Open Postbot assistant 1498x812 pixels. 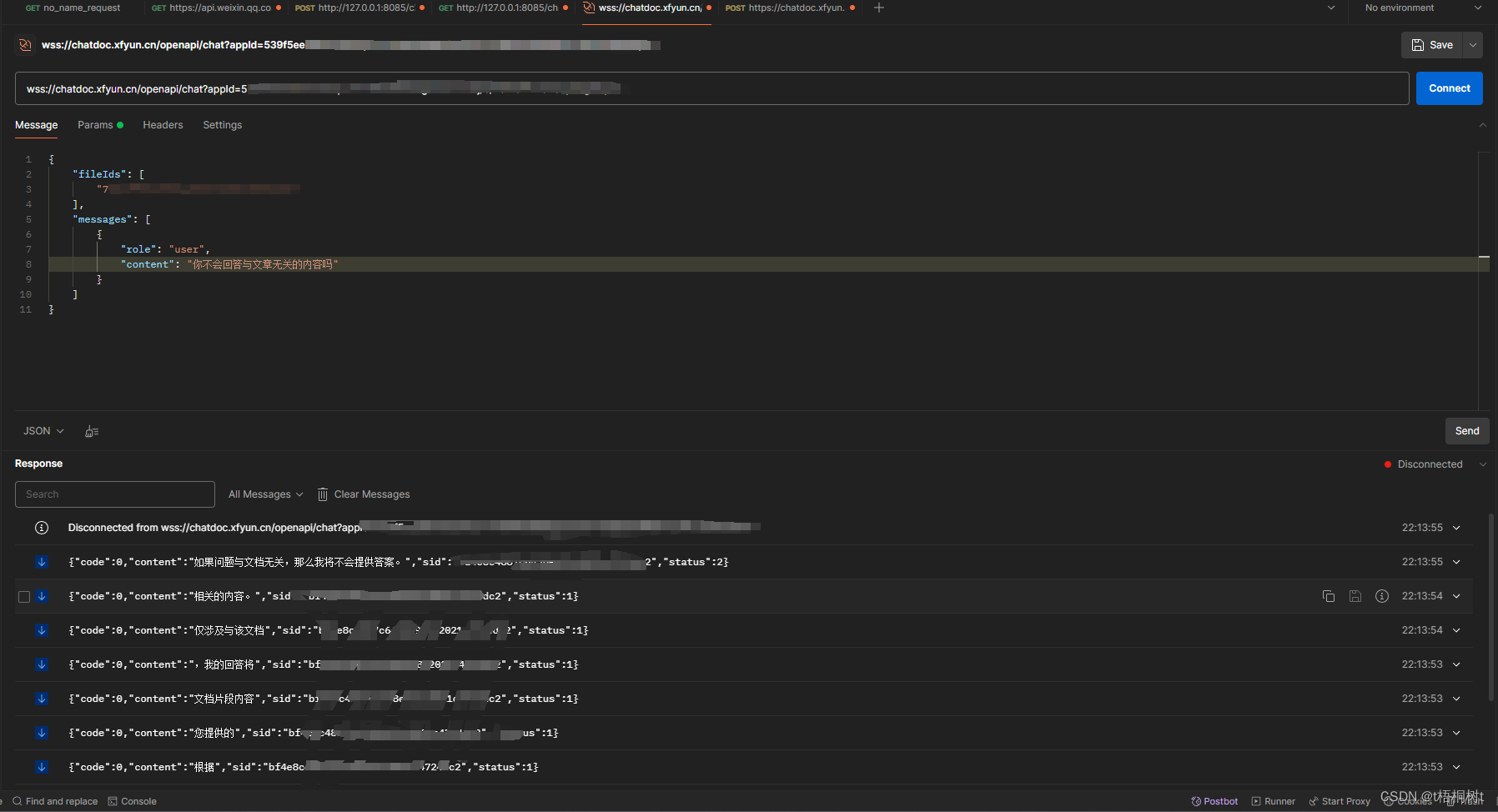point(1214,801)
